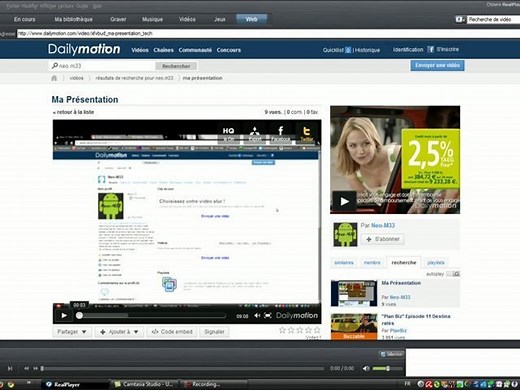
Task: Select the Web tab
Action: point(251,19)
